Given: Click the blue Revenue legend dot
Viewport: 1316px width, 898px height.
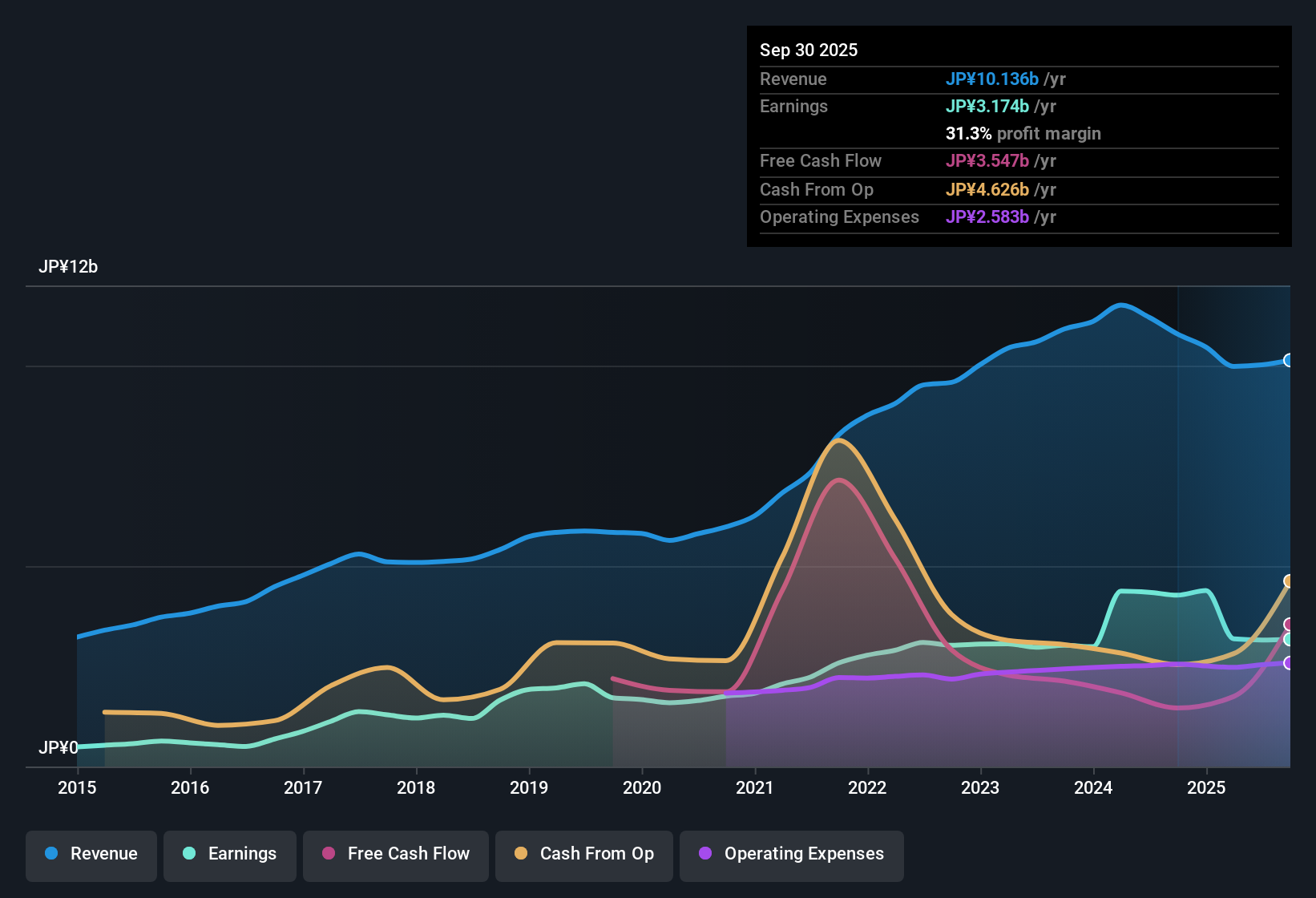Looking at the screenshot, I should pos(51,853).
